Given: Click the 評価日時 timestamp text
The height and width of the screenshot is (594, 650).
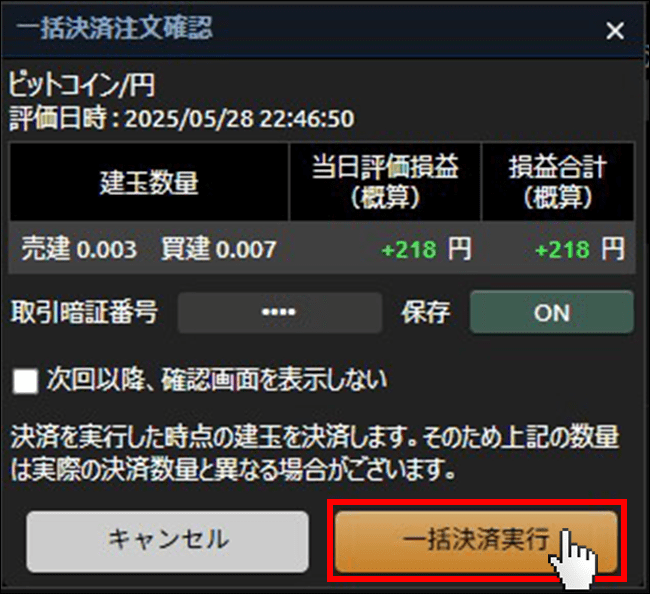Looking at the screenshot, I should click(x=182, y=119).
